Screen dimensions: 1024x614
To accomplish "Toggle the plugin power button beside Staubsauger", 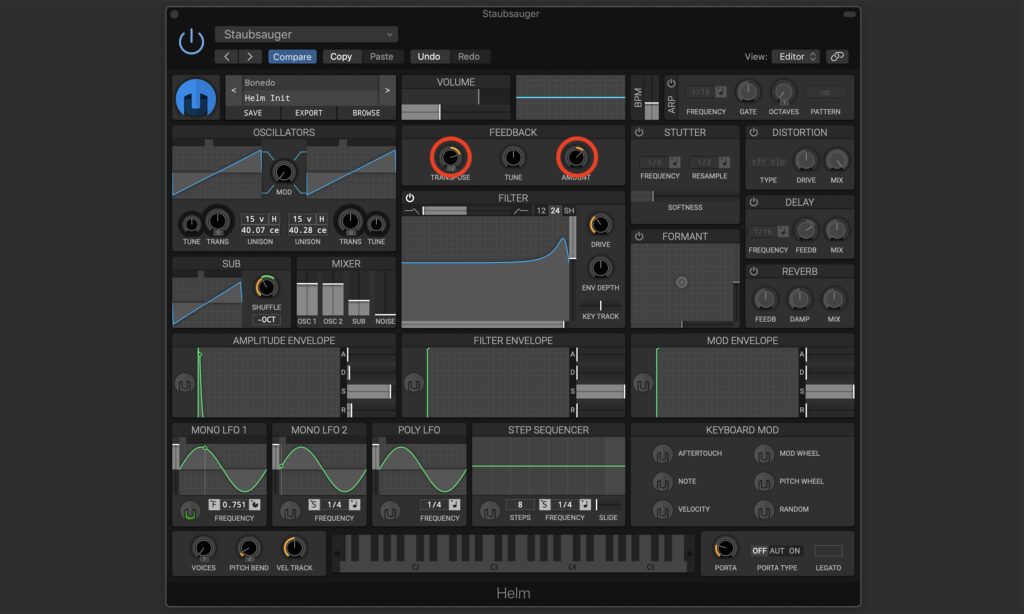I will [x=191, y=42].
